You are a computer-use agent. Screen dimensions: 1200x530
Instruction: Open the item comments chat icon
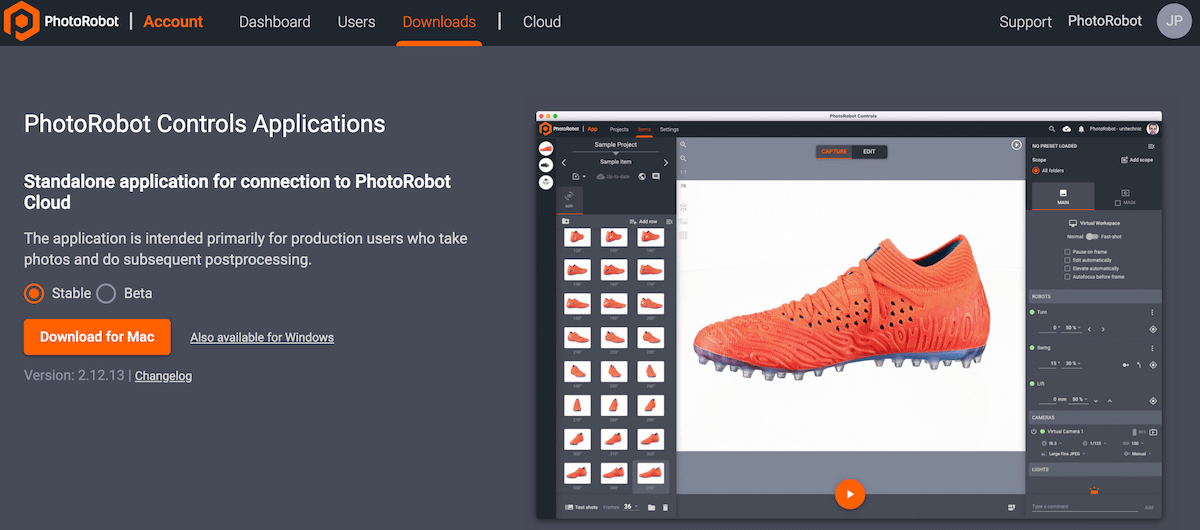click(x=656, y=176)
